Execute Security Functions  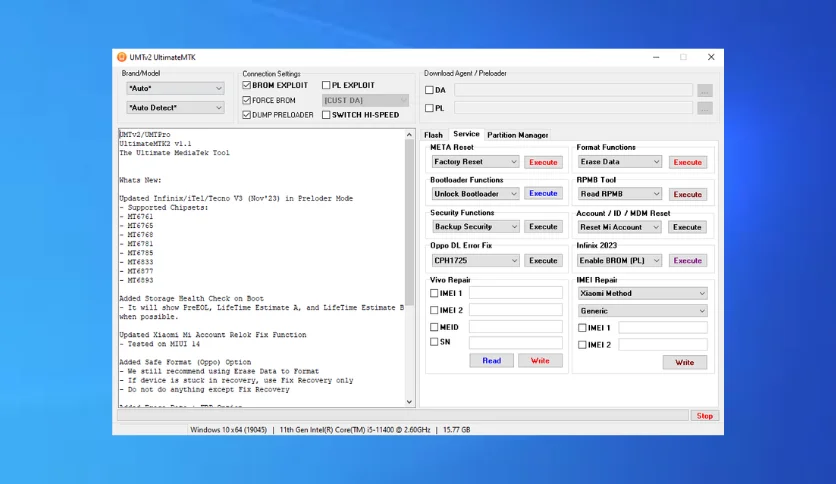(543, 227)
